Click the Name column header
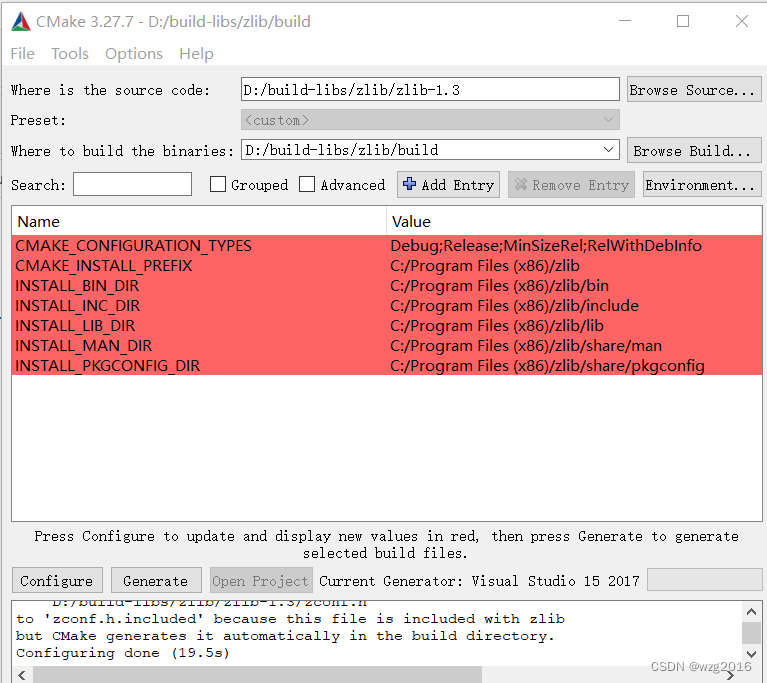Viewport: 767px width, 683px height. pyautogui.click(x=199, y=221)
